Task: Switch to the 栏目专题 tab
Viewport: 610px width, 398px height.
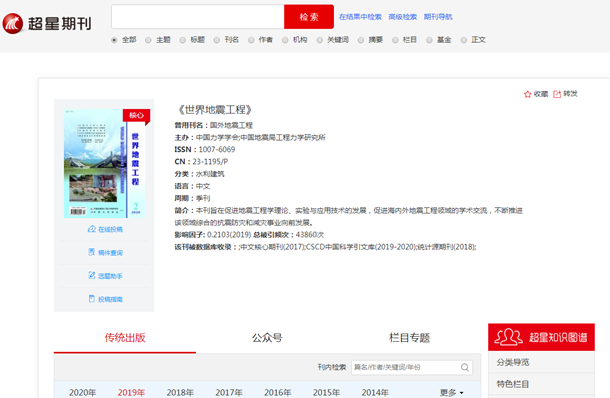Action: click(x=409, y=337)
